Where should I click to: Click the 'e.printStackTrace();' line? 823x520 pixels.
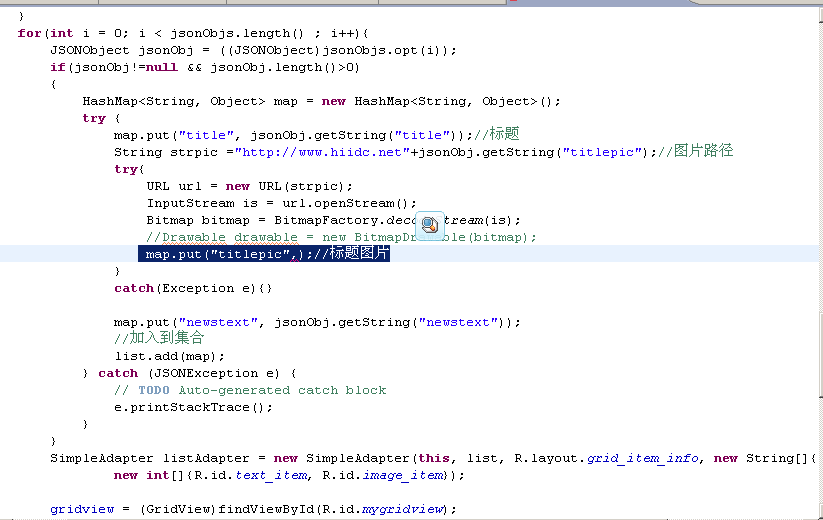[193, 407]
